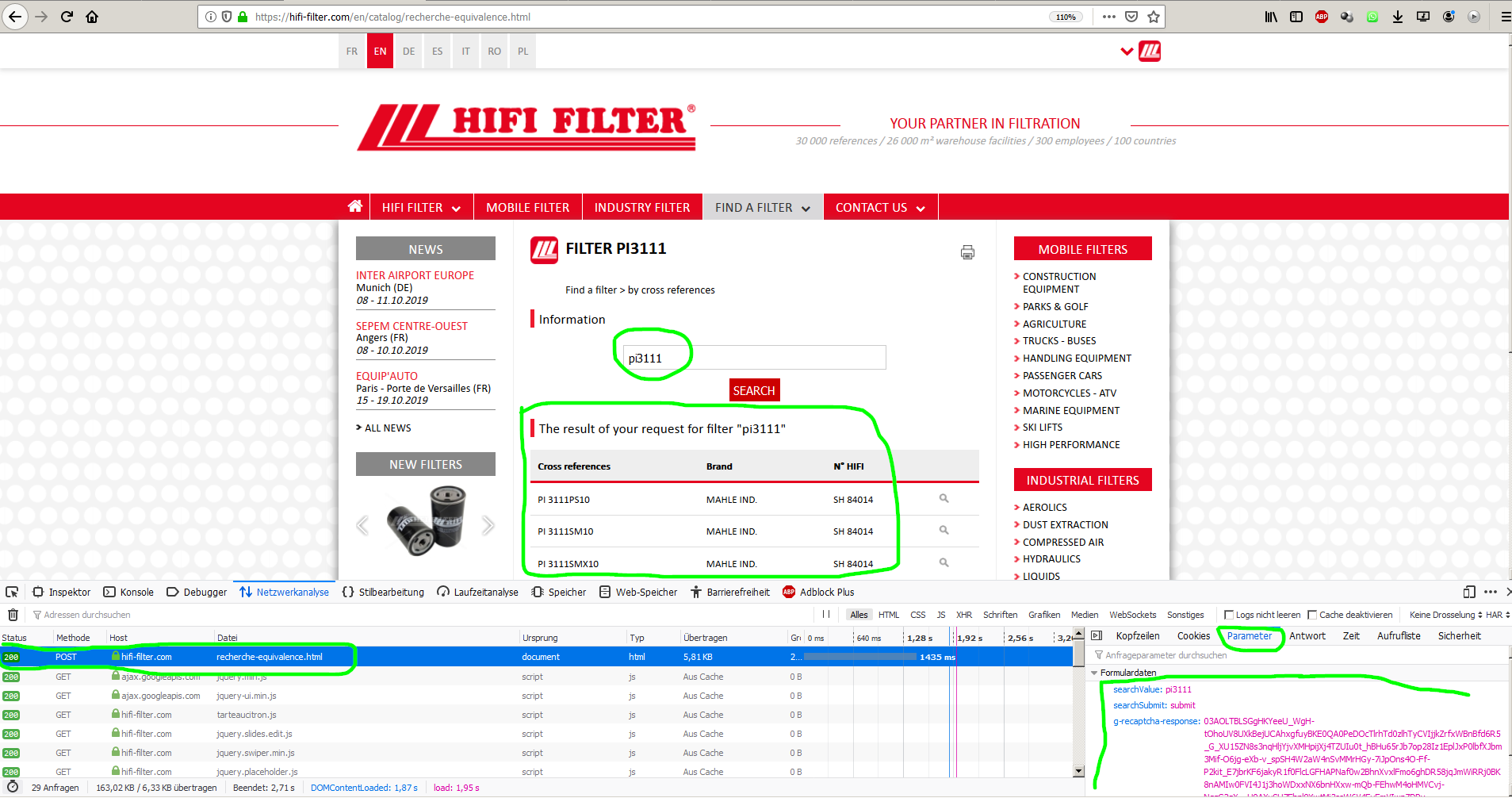This screenshot has width=1512, height=798.
Task: Clear the network log with the trash icon
Action: tap(13, 615)
